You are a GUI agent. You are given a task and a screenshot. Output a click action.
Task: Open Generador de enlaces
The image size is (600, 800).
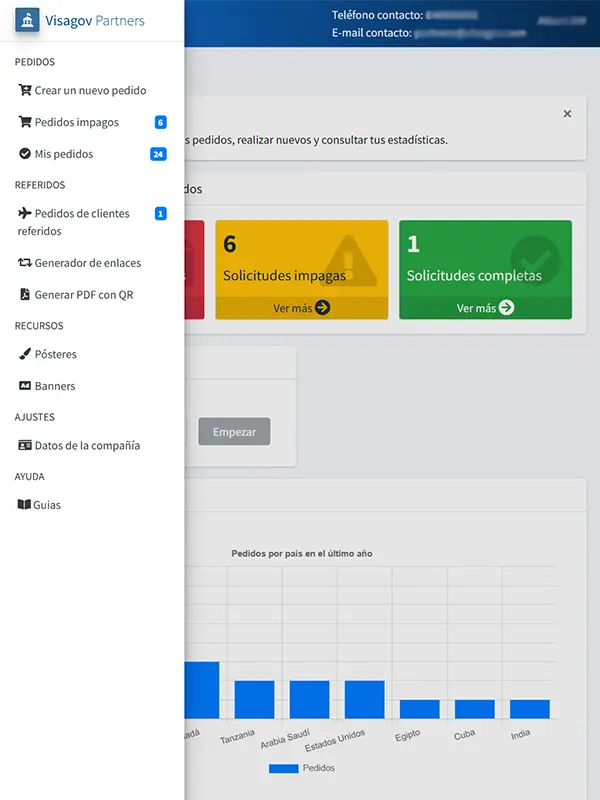[88, 263]
